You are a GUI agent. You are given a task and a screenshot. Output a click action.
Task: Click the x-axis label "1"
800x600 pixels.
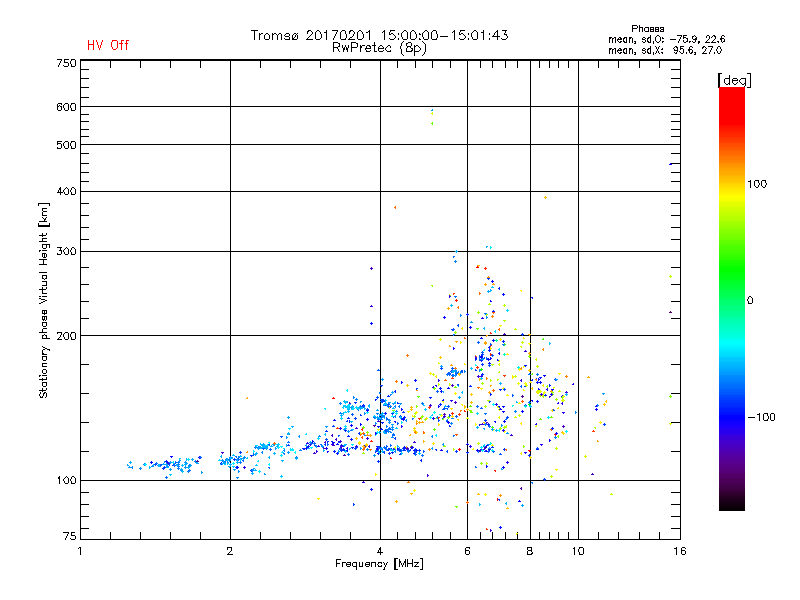[x=80, y=551]
